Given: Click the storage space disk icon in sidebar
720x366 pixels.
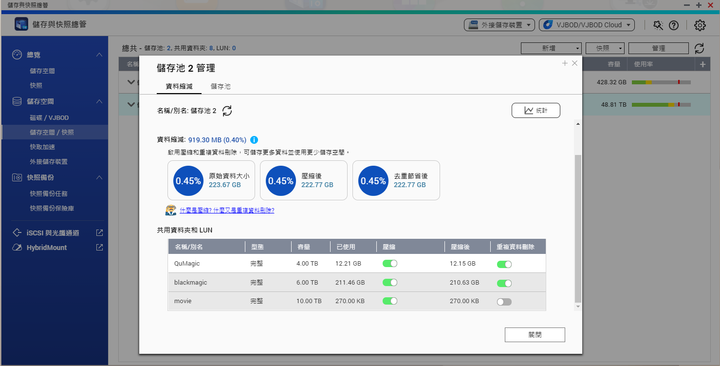Looking at the screenshot, I should click(x=17, y=101).
